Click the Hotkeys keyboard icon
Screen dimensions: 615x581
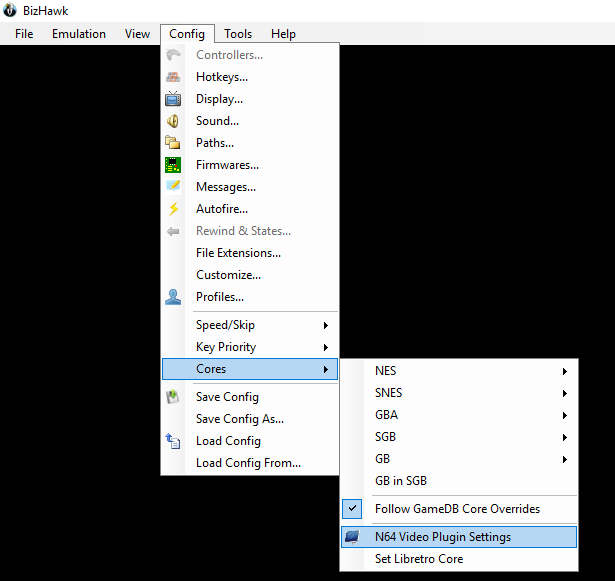click(174, 77)
